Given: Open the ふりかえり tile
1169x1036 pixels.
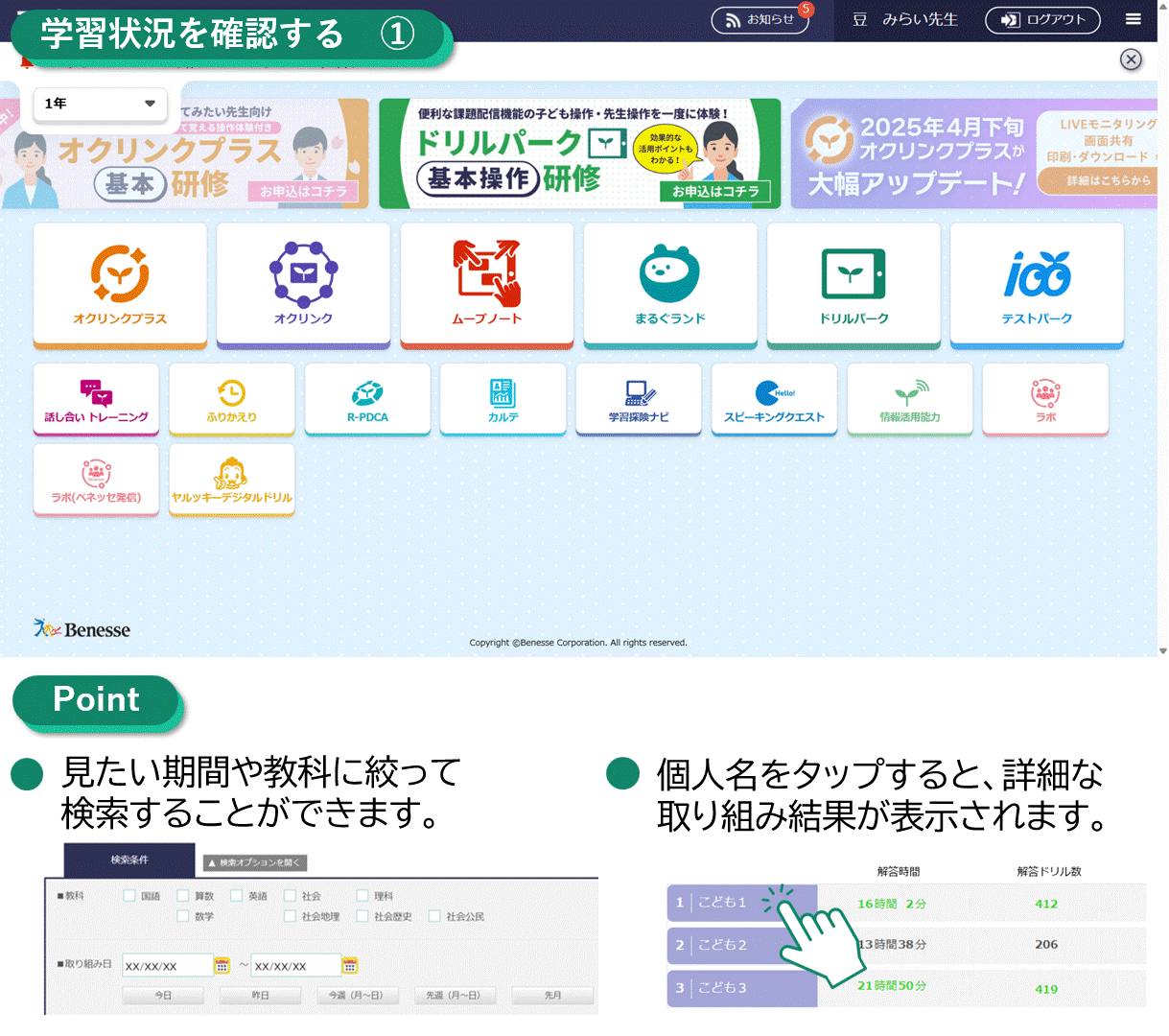Looking at the screenshot, I should [x=232, y=399].
